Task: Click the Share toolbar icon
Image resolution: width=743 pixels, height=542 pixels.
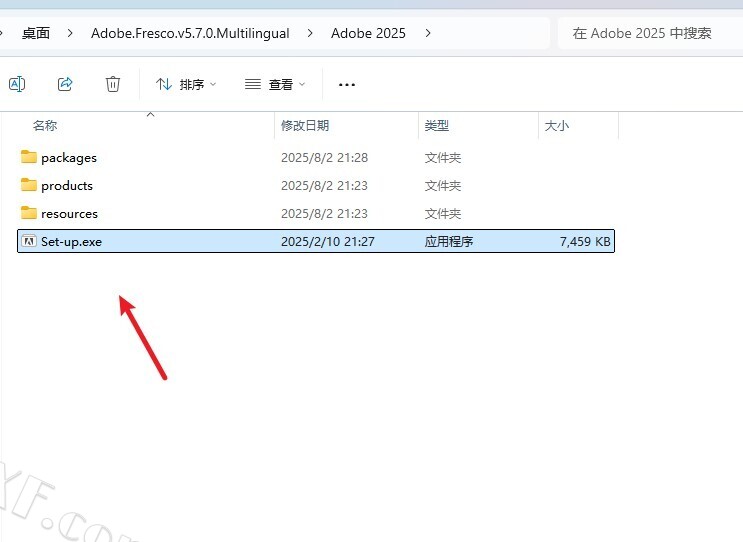Action: coord(65,84)
